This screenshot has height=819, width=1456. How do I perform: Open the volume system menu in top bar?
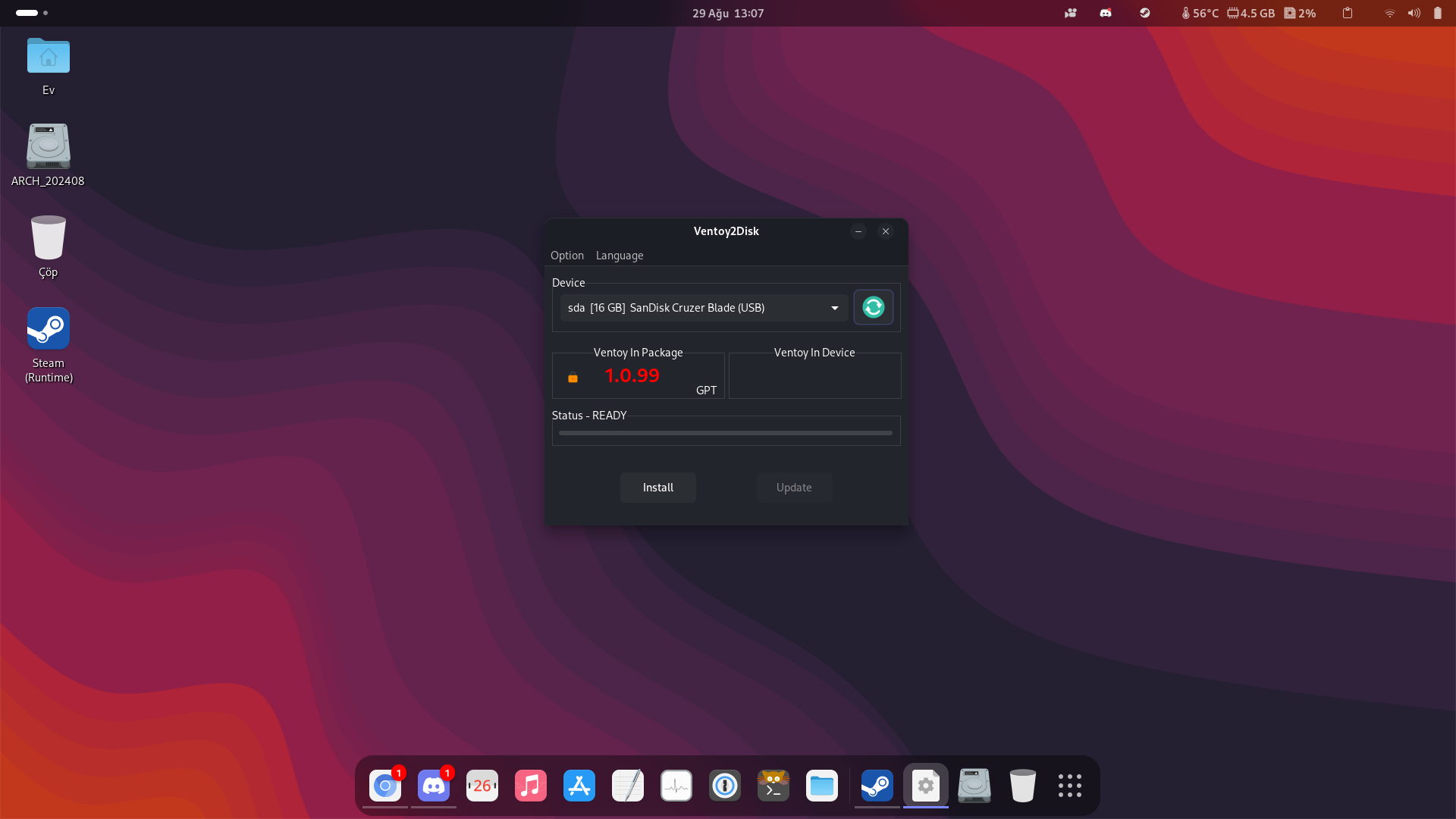[x=1414, y=13]
